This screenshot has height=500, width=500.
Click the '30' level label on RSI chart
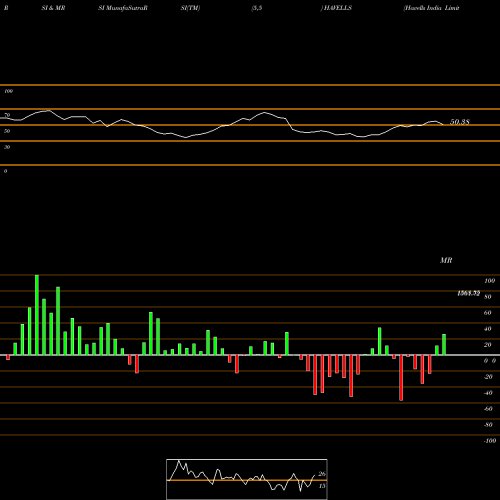(7, 147)
